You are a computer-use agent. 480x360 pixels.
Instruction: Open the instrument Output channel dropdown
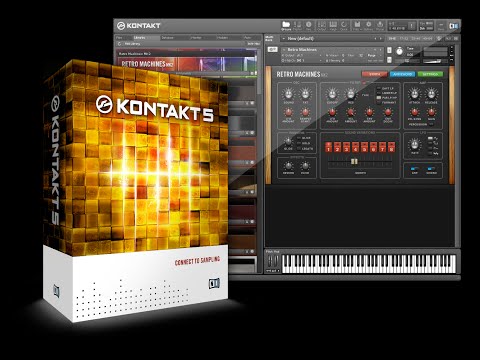tap(302, 55)
